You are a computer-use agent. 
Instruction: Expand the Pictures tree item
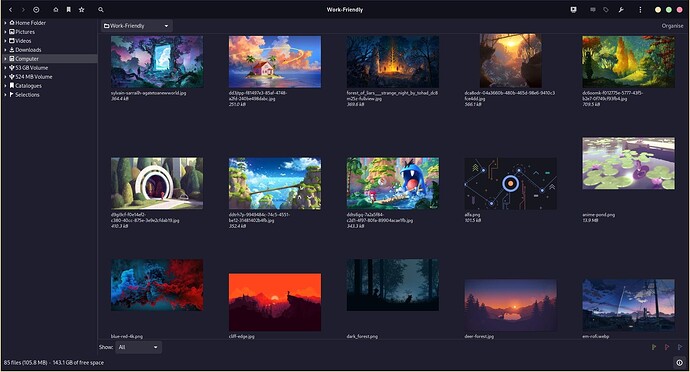(x=5, y=32)
